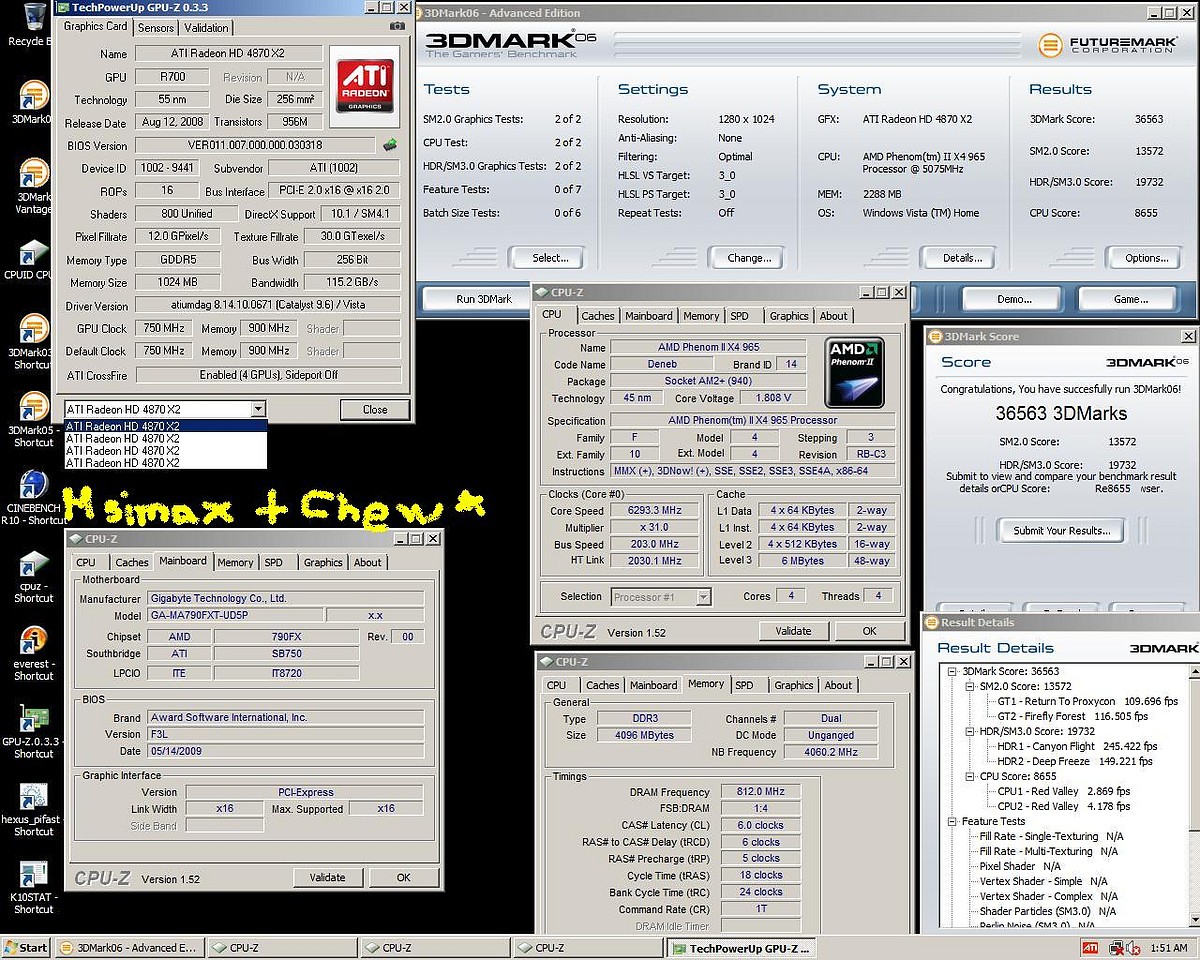Open the GPU selection dropdown arrow in GPU-Z
This screenshot has height=960, width=1200.
(x=258, y=409)
